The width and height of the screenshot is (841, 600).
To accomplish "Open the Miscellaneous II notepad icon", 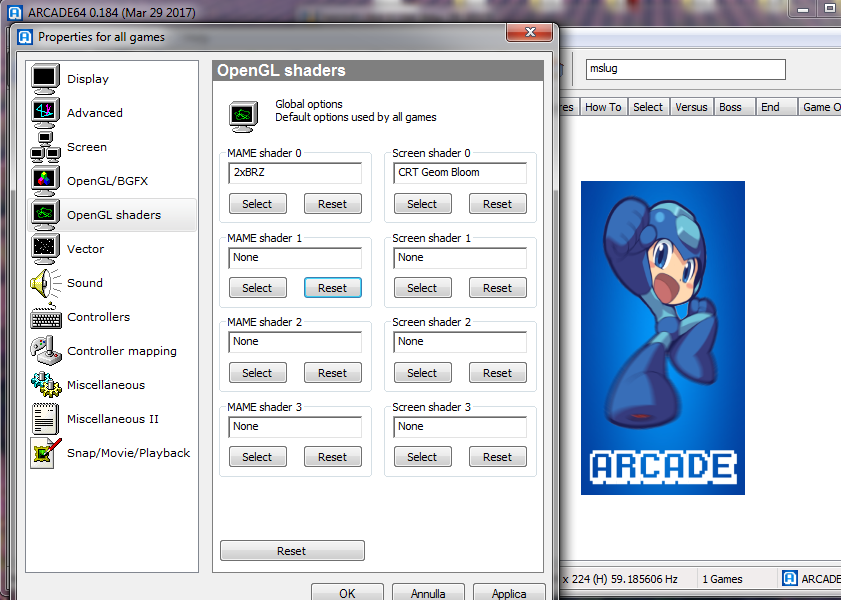I will pyautogui.click(x=45, y=419).
